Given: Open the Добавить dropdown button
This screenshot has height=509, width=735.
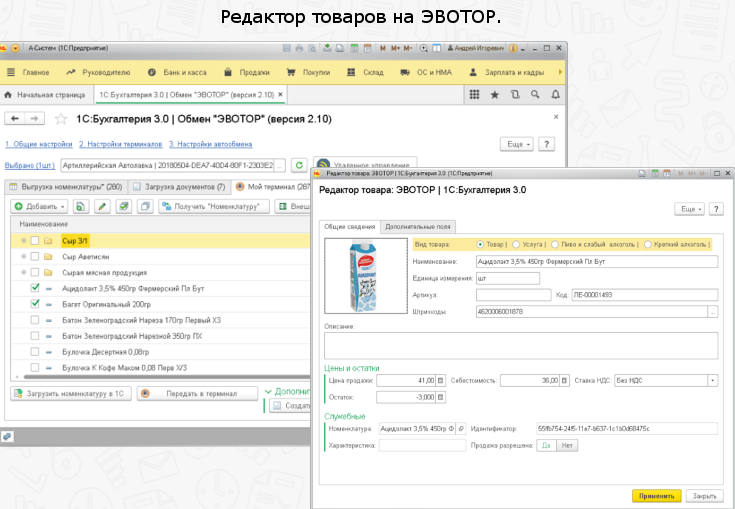Looking at the screenshot, I should click(x=39, y=207).
